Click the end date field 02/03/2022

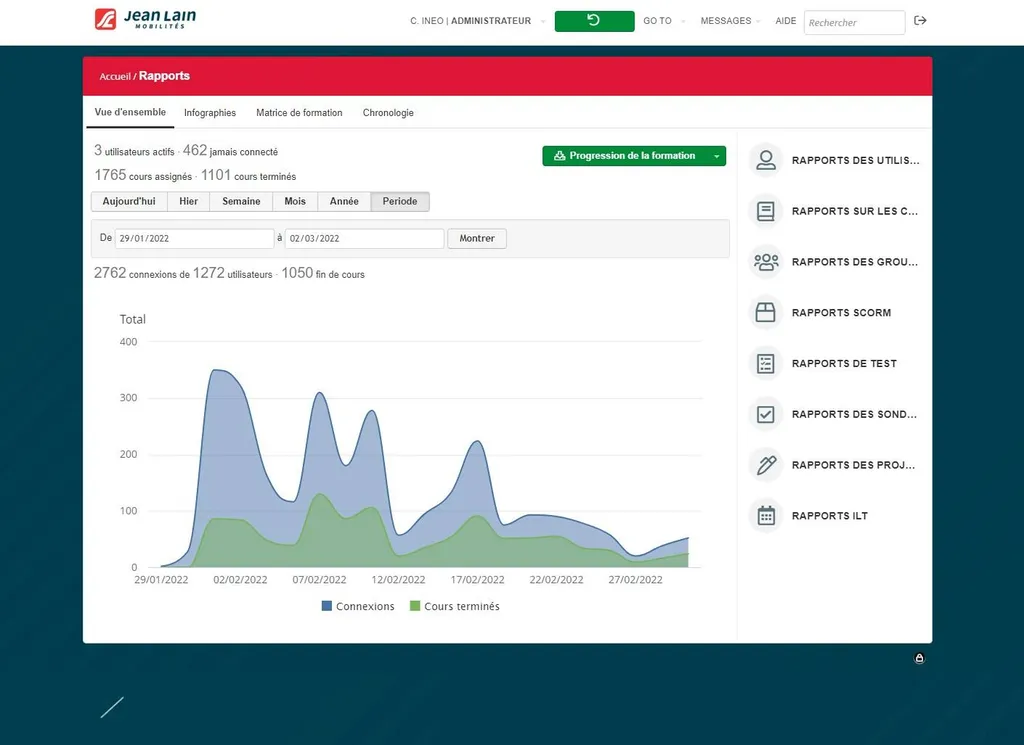tap(364, 238)
